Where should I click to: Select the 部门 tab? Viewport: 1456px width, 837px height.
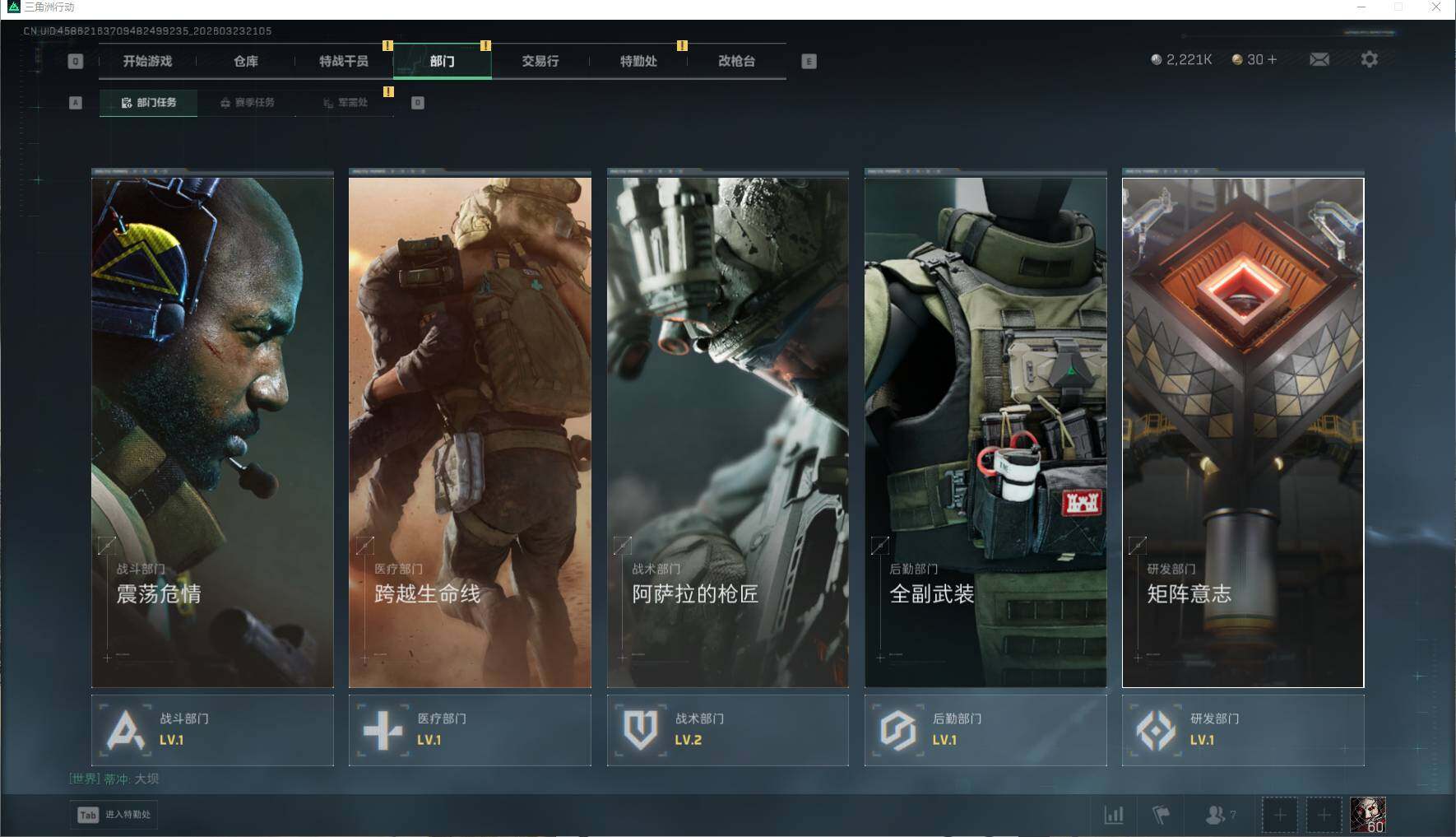[442, 61]
